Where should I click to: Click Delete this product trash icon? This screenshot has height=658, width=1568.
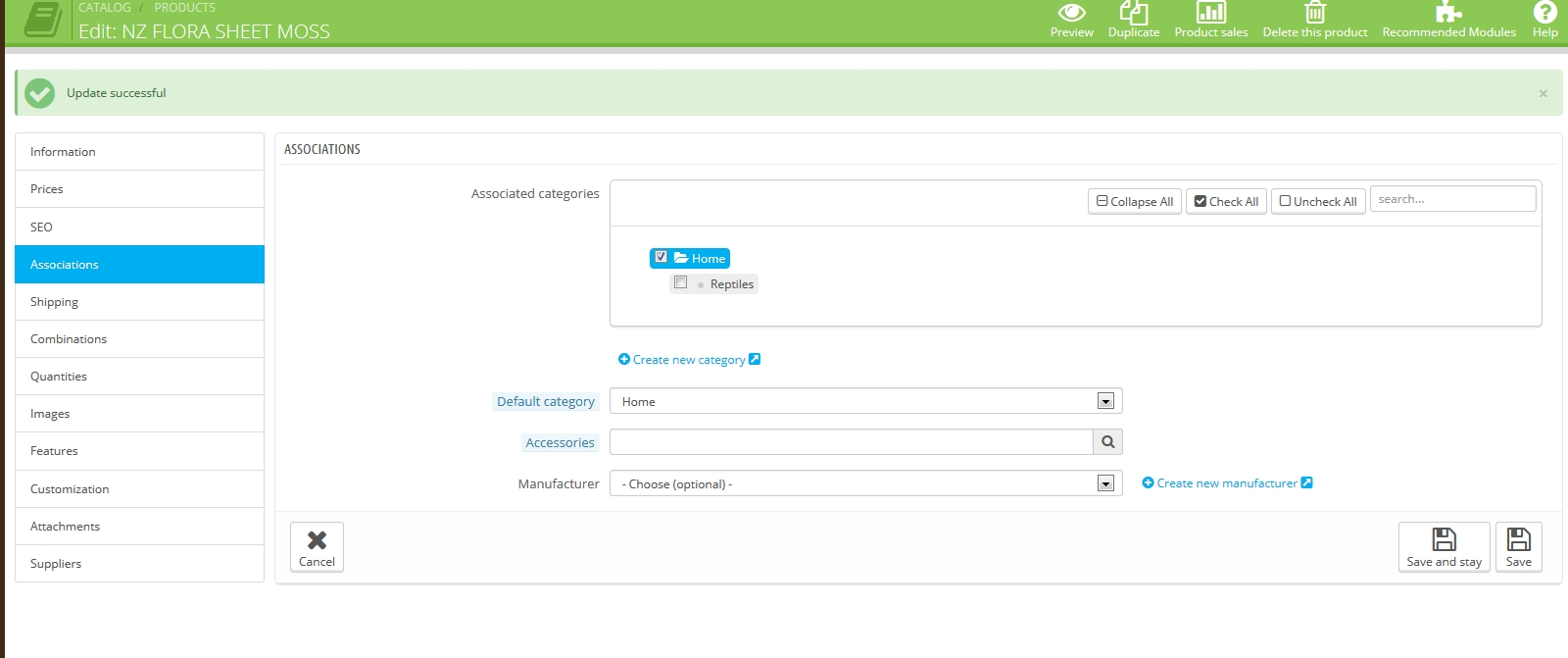[1315, 12]
